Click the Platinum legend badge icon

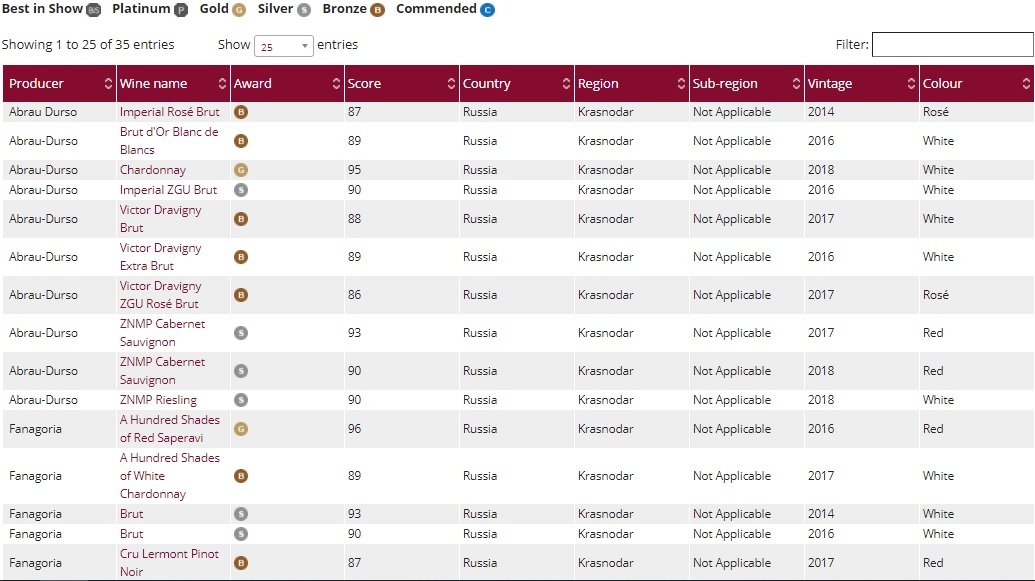(x=181, y=10)
